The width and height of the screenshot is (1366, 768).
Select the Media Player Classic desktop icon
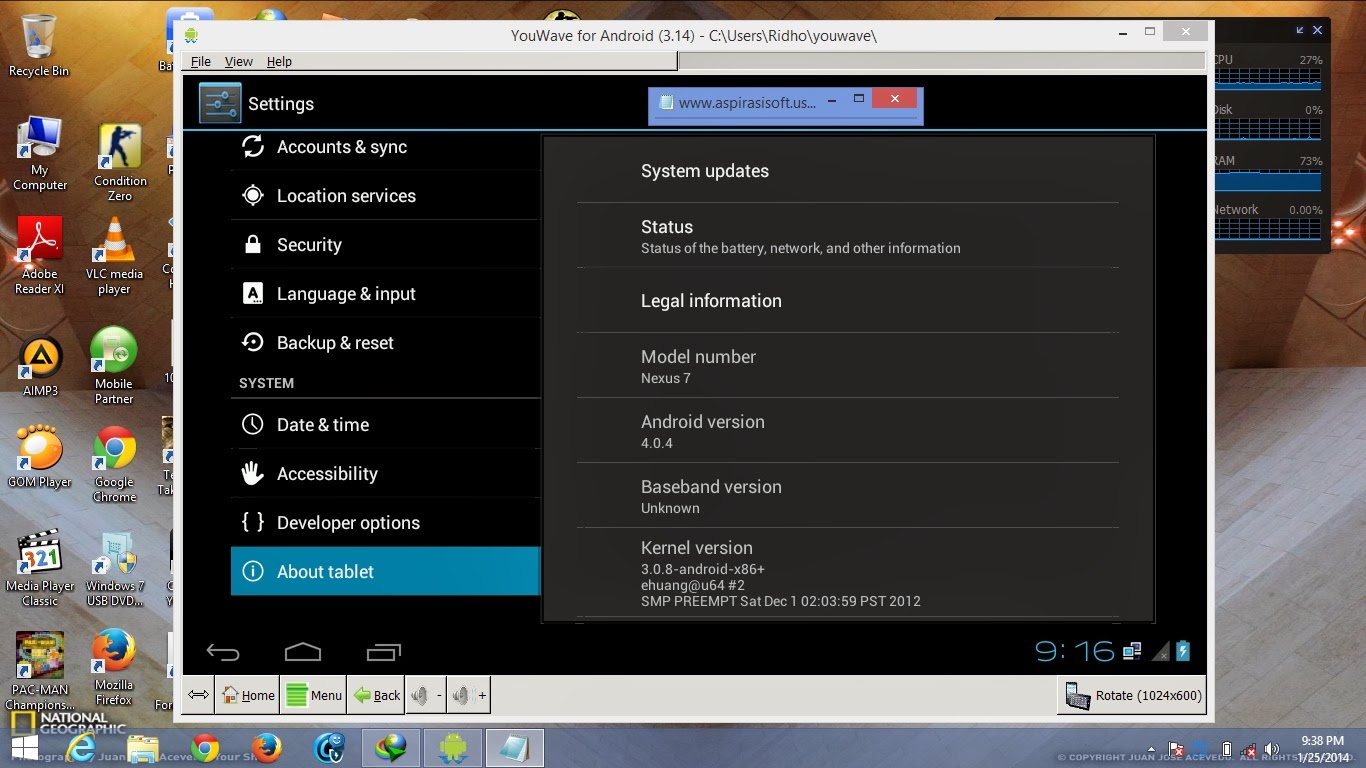click(40, 568)
